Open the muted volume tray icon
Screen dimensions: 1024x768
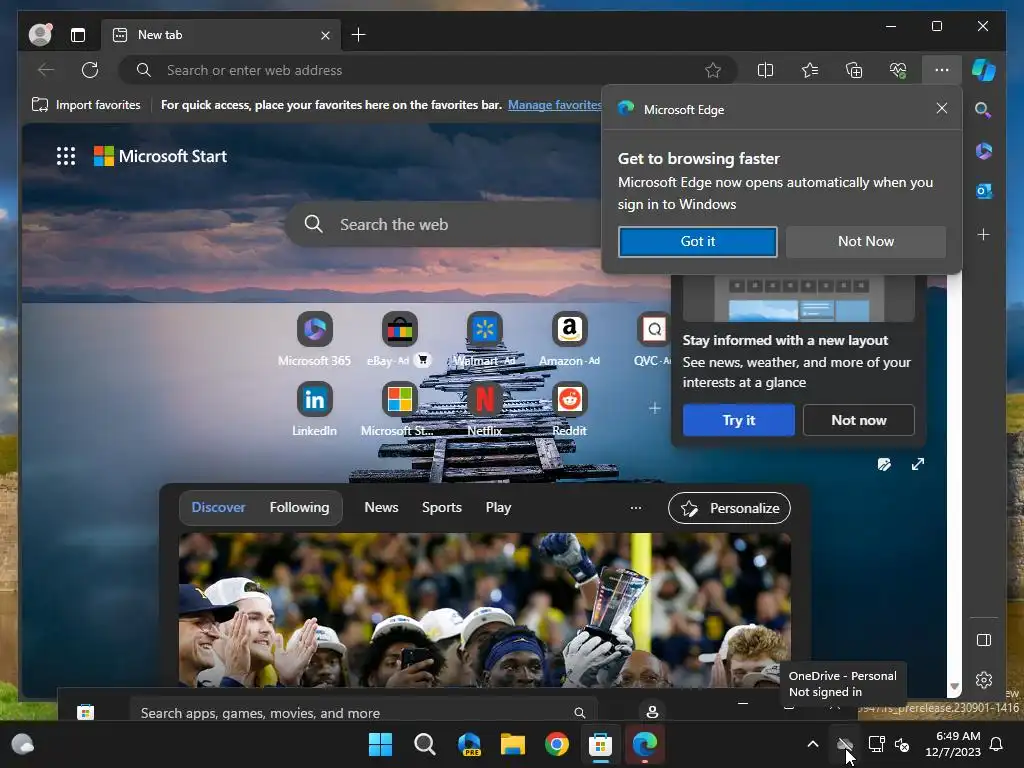tap(902, 744)
